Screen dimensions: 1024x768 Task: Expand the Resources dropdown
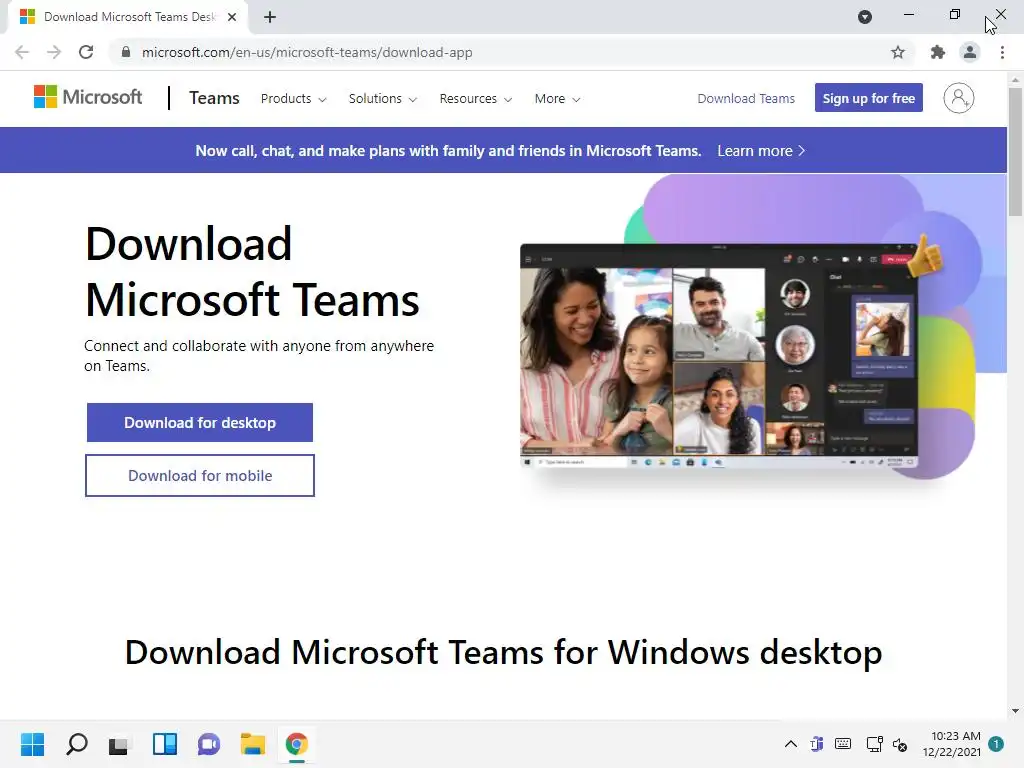pos(475,99)
